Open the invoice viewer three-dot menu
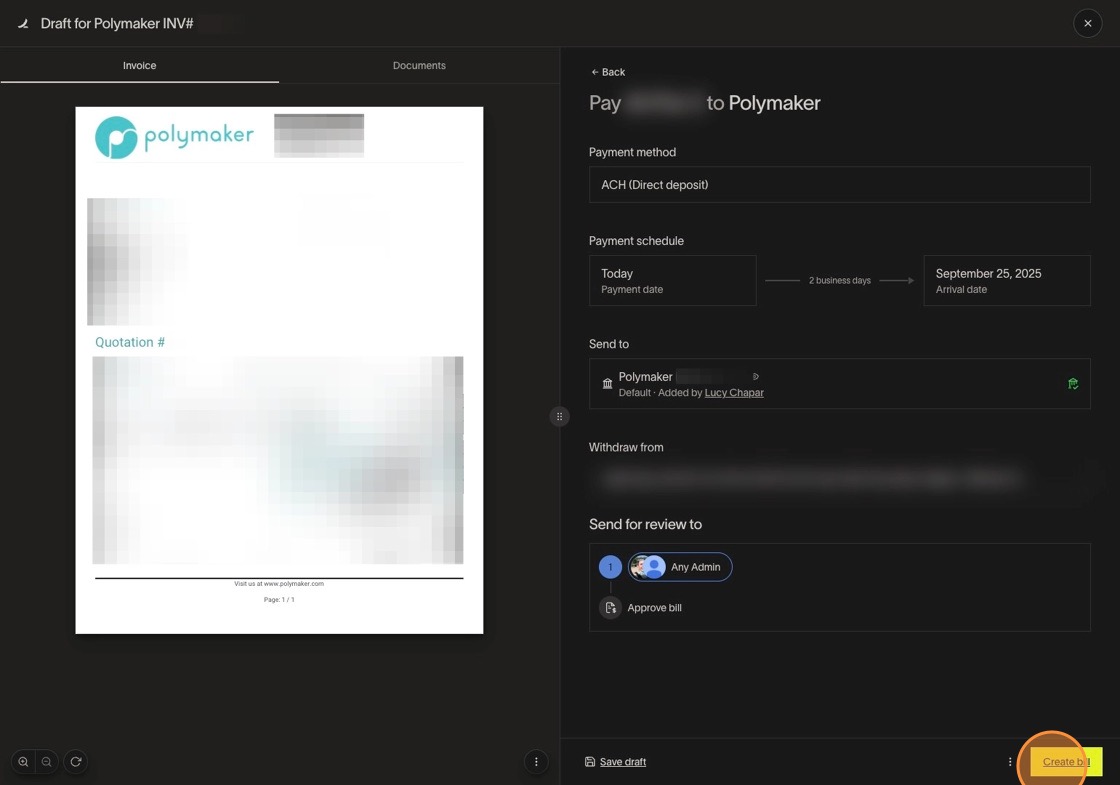Image resolution: width=1120 pixels, height=785 pixels. (x=536, y=762)
